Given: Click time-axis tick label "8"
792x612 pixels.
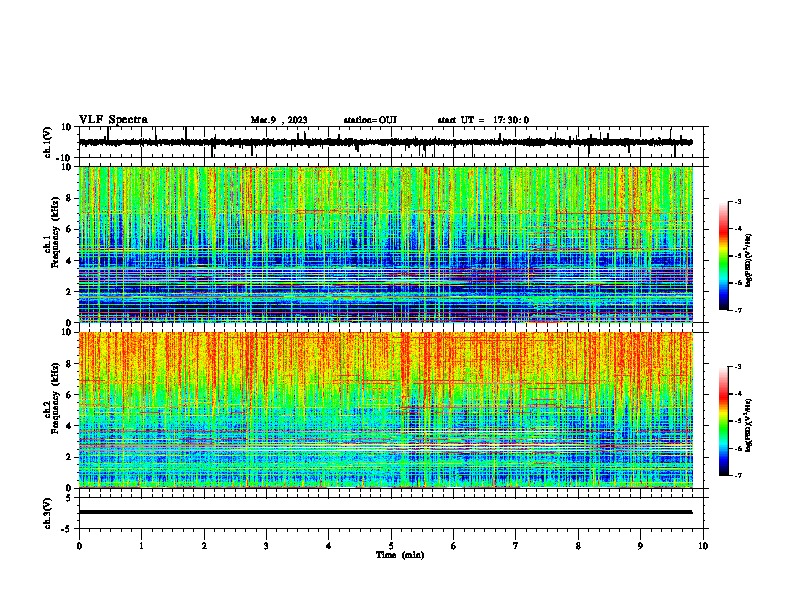Looking at the screenshot, I should tap(578, 546).
